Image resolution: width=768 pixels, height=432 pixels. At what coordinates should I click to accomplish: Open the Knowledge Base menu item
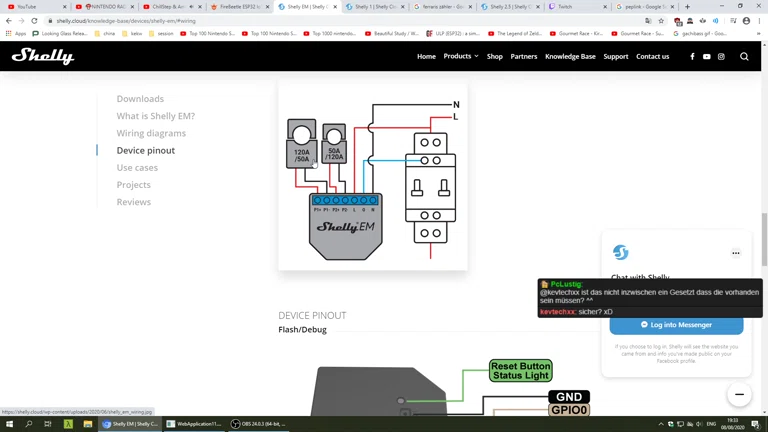click(x=570, y=57)
